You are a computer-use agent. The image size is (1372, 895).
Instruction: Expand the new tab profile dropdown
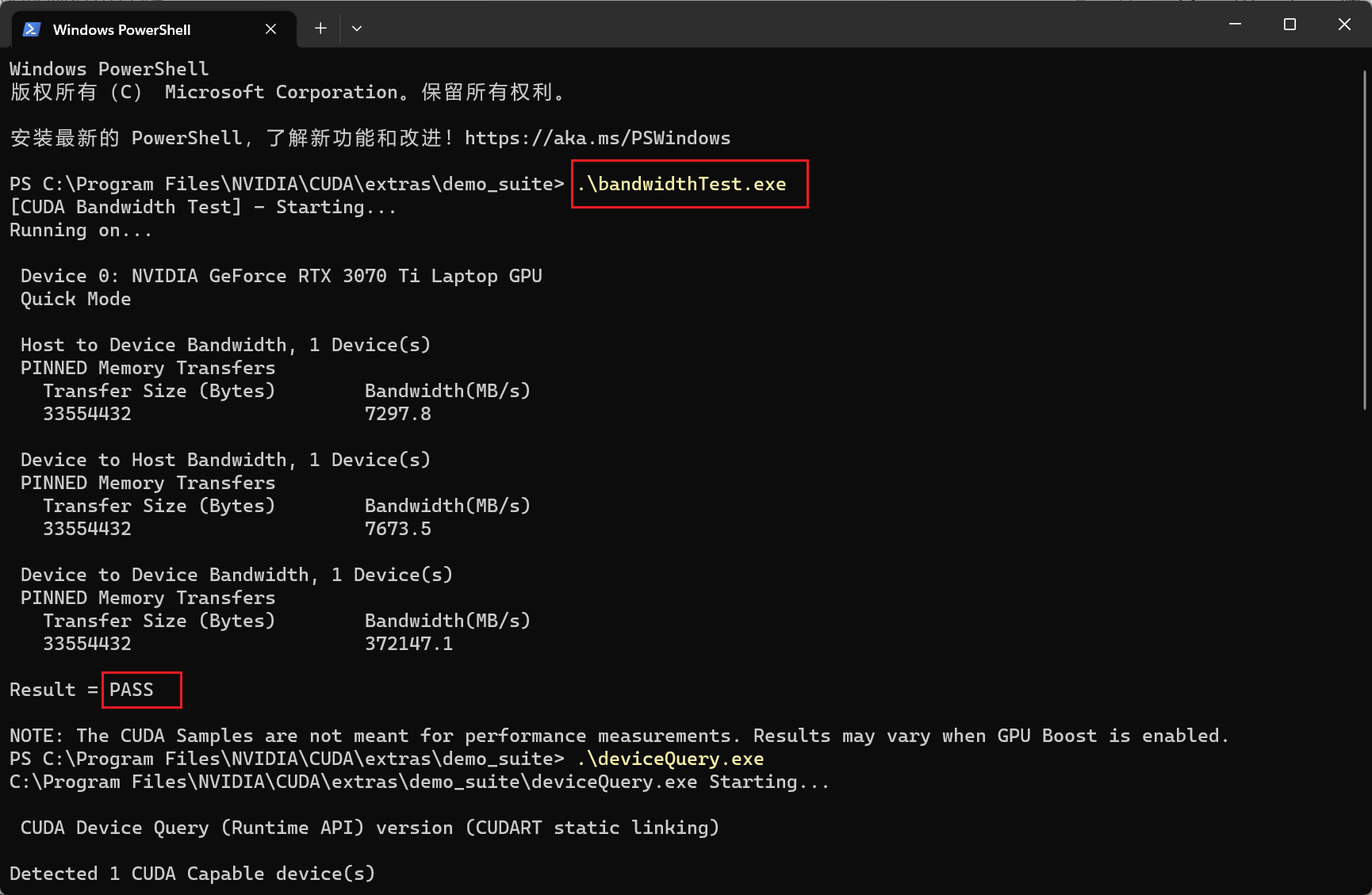click(357, 29)
